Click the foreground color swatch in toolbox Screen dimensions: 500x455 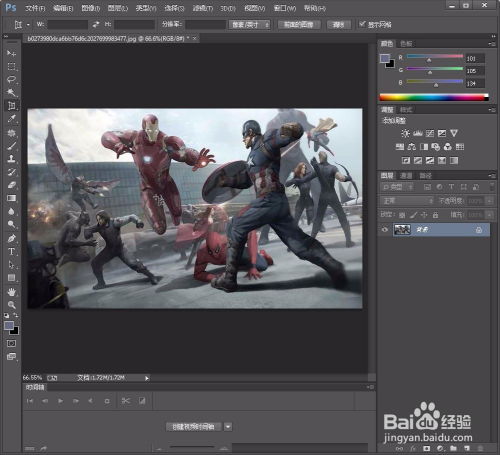pyautogui.click(x=9, y=325)
